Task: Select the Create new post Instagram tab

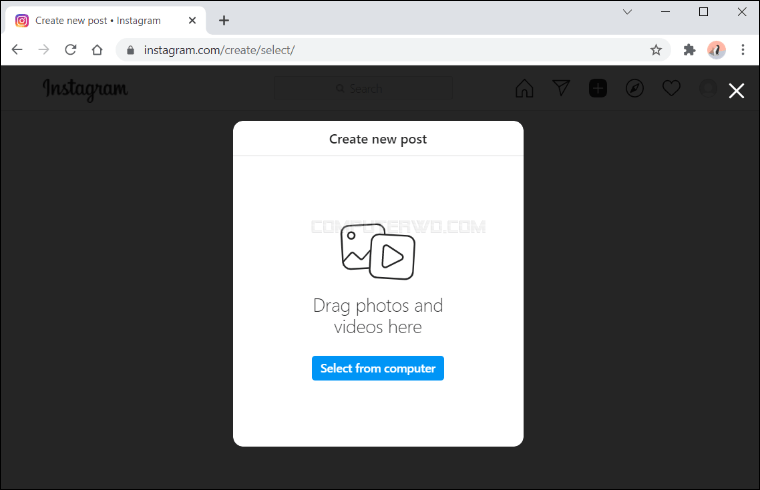Action: [106, 20]
